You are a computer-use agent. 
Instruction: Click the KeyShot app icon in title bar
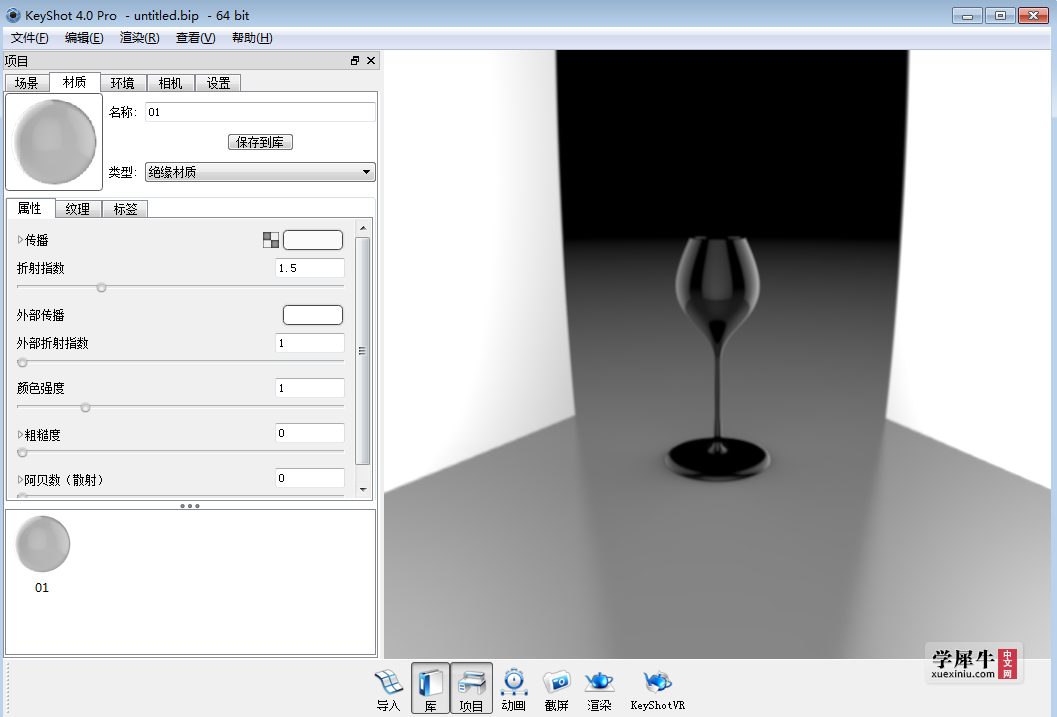pos(13,15)
